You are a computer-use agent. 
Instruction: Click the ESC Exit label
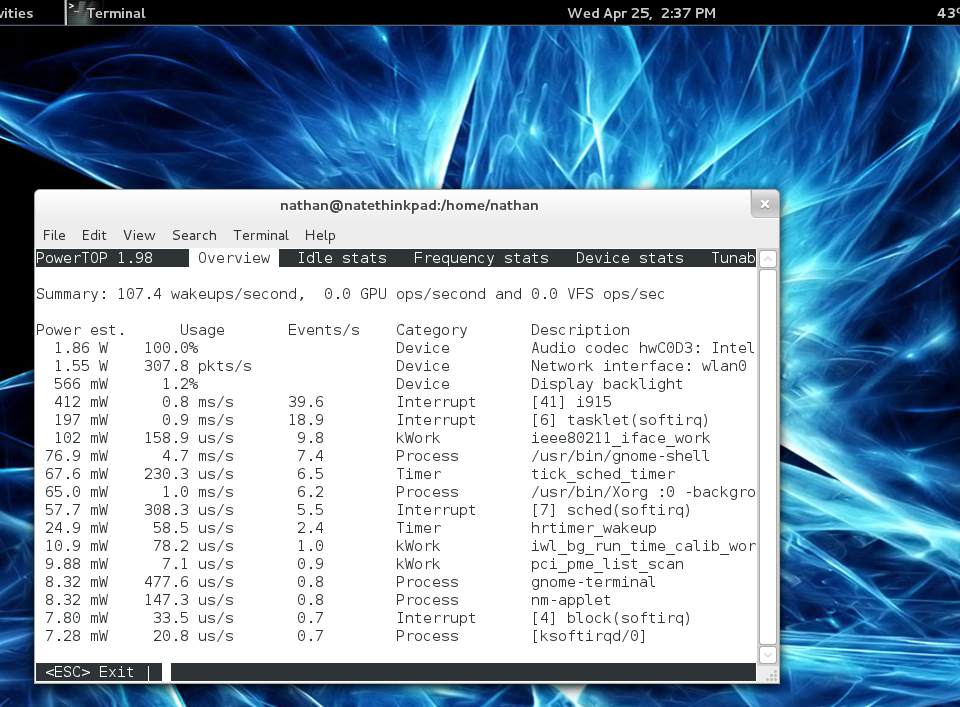(x=90, y=672)
